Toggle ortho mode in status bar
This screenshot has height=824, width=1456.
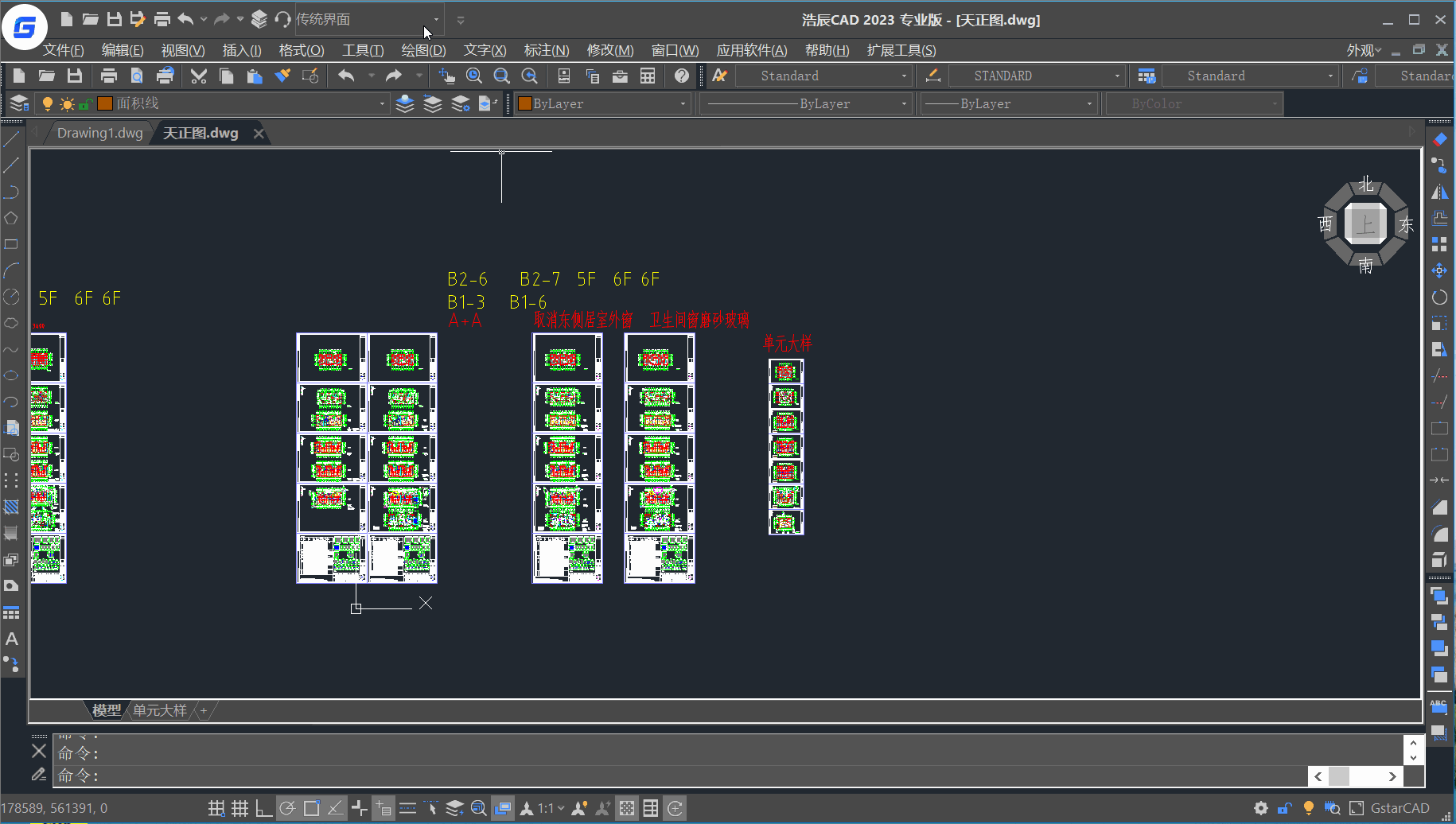pos(263,809)
